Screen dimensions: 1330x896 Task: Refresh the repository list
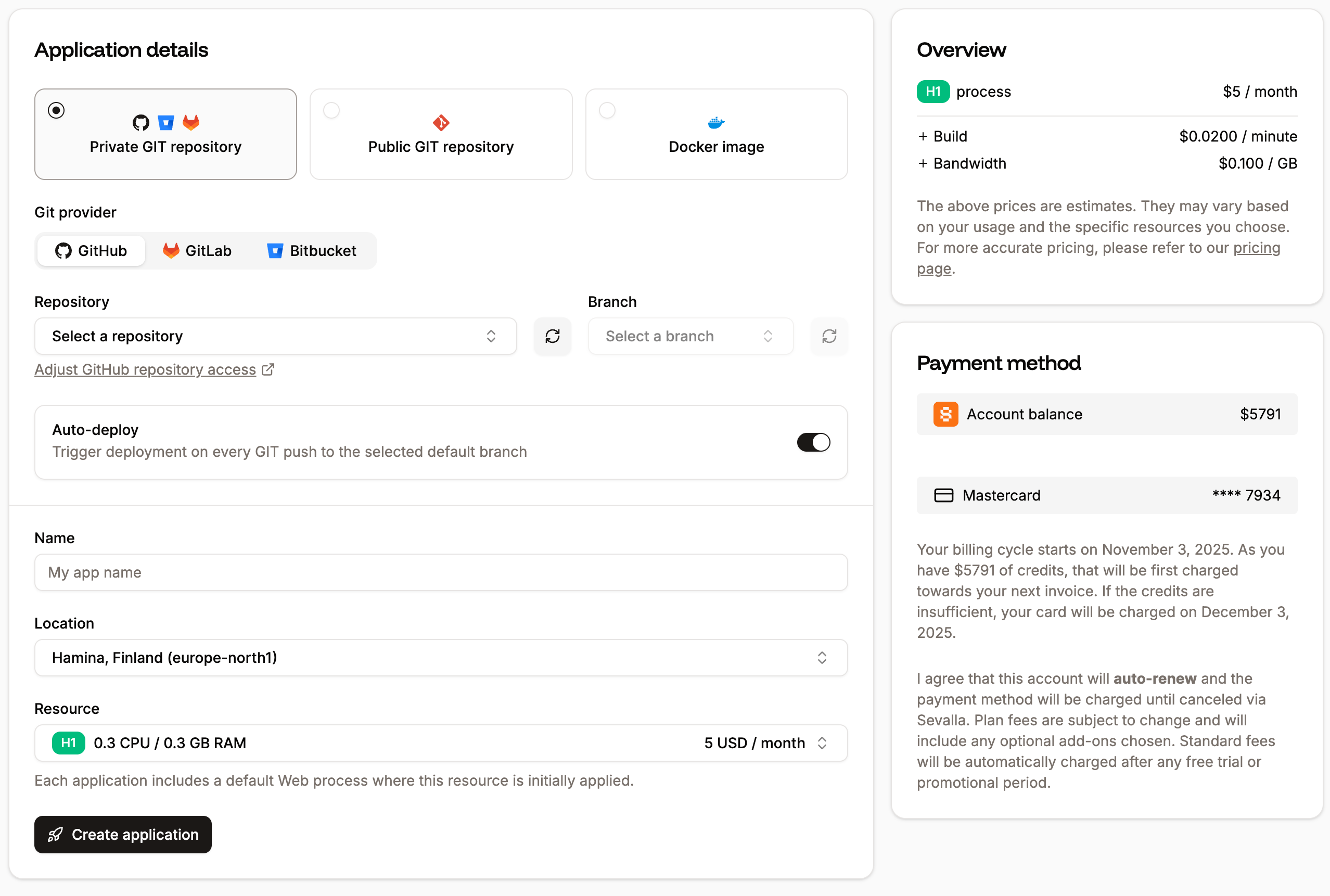coord(552,336)
